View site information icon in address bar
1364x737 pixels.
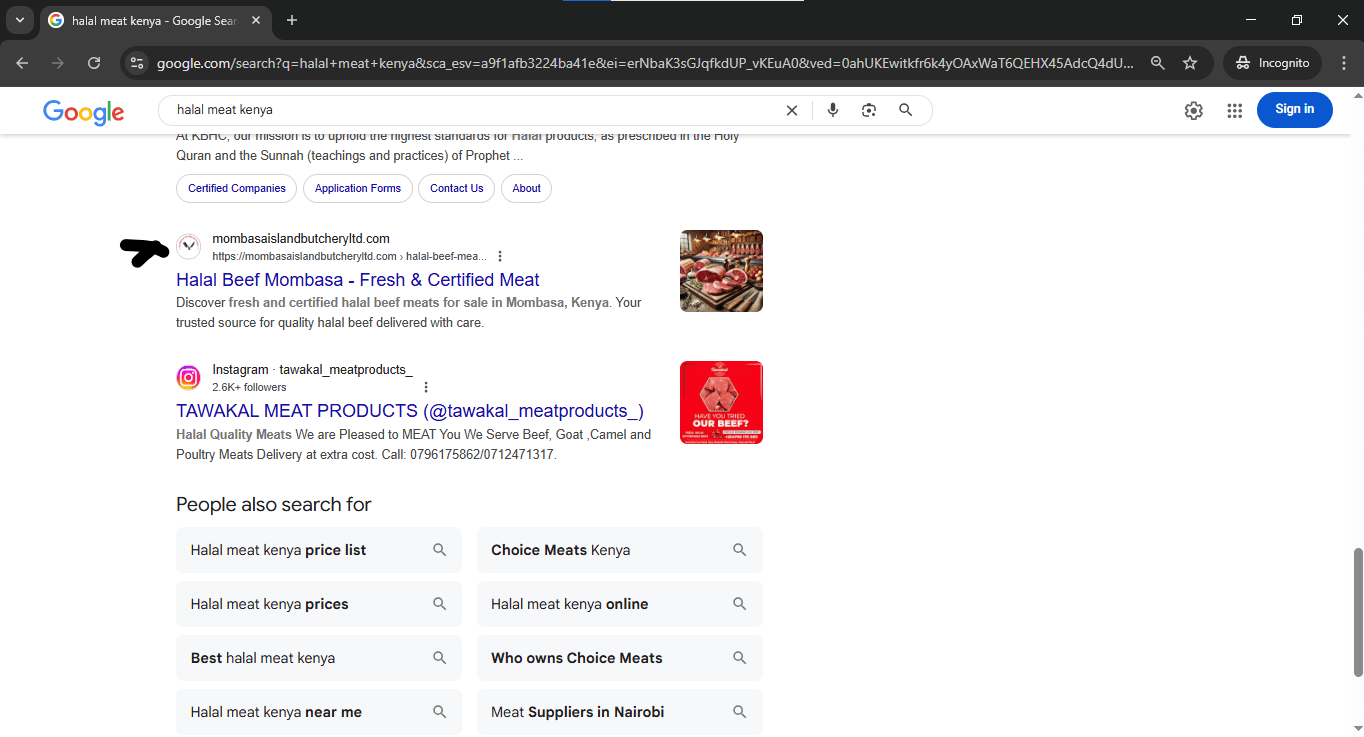pos(138,62)
